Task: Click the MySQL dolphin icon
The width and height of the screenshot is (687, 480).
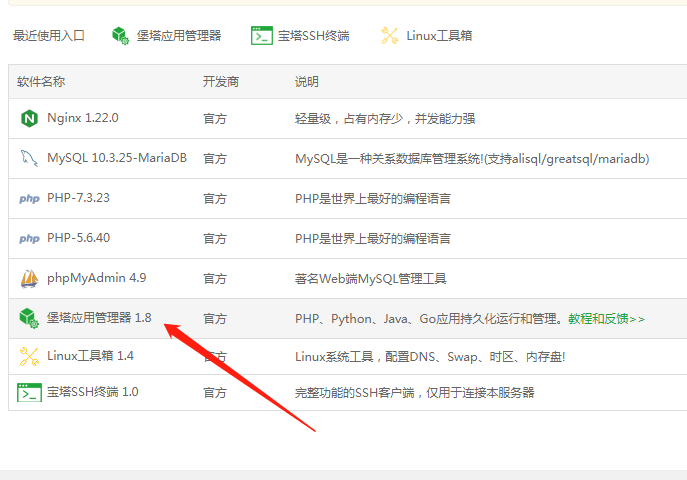Action: tap(29, 158)
